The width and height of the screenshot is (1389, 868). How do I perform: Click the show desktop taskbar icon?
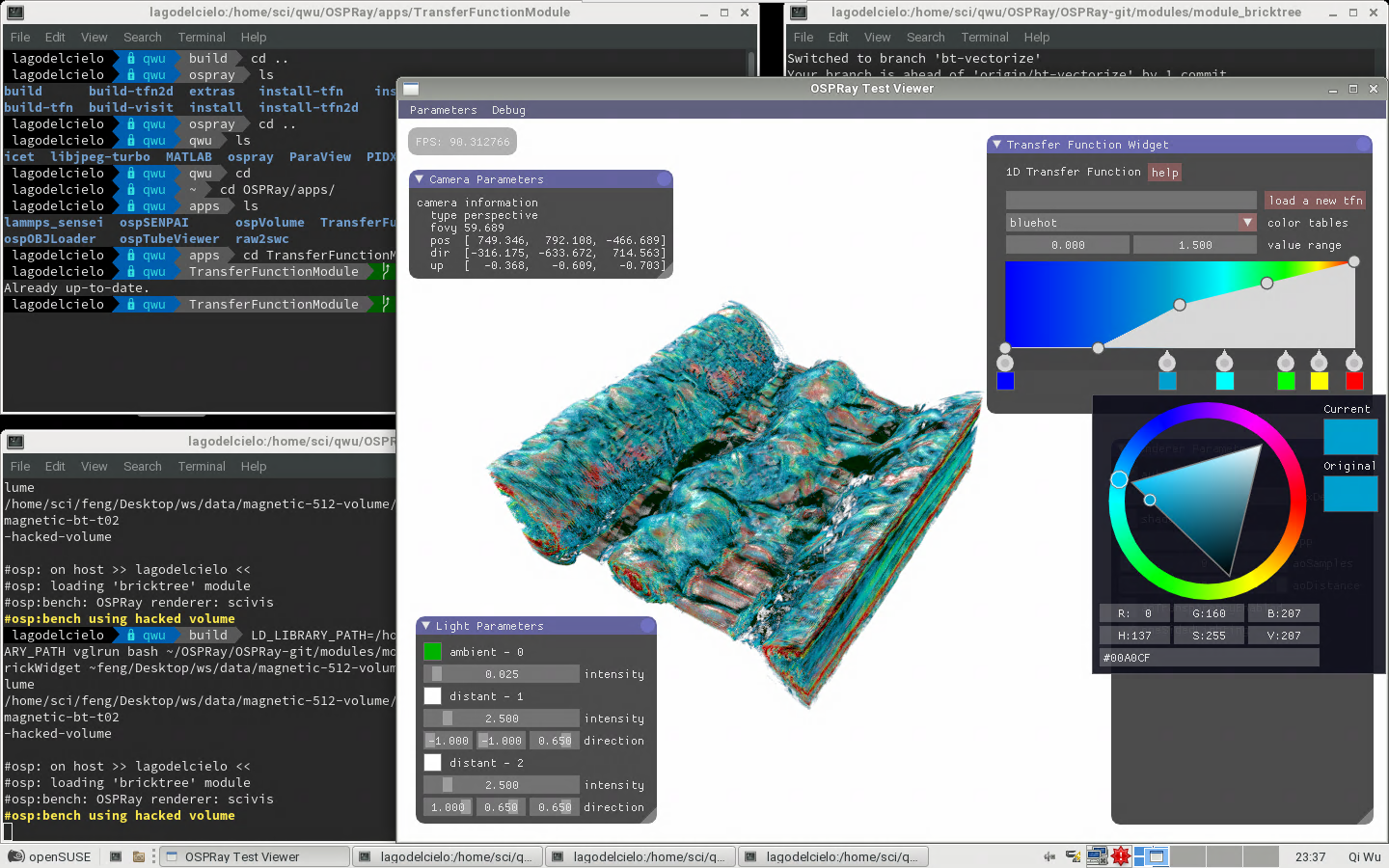click(115, 856)
